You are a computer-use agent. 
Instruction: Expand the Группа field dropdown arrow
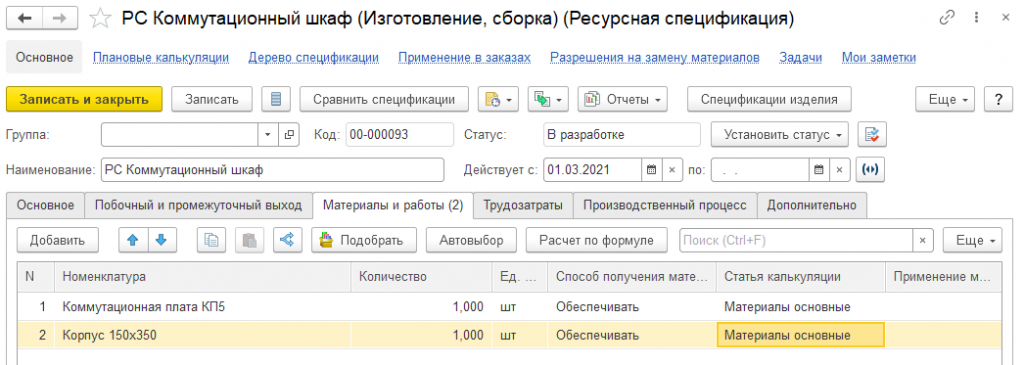tap(268, 135)
